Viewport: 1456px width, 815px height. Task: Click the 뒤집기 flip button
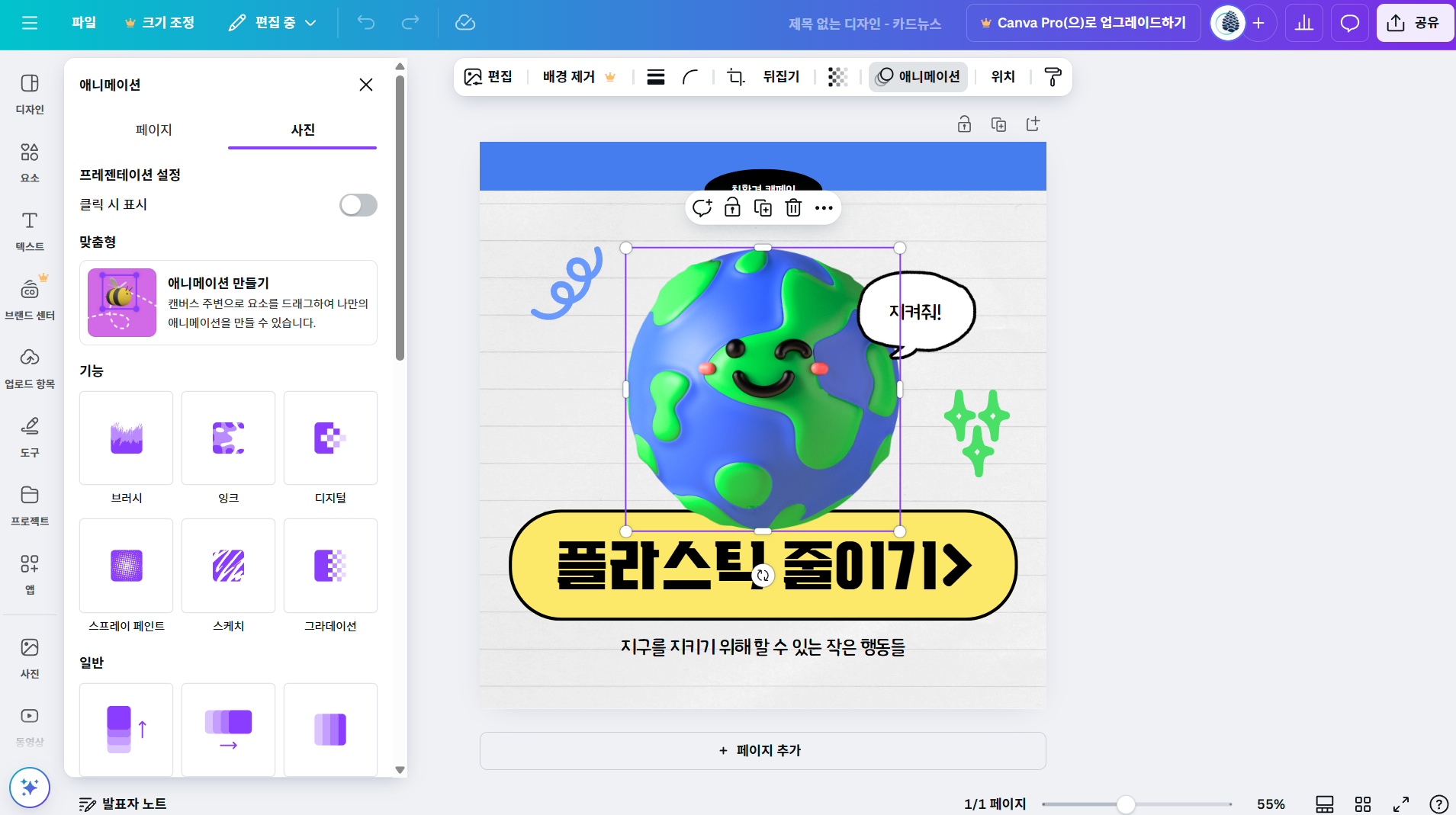781,77
